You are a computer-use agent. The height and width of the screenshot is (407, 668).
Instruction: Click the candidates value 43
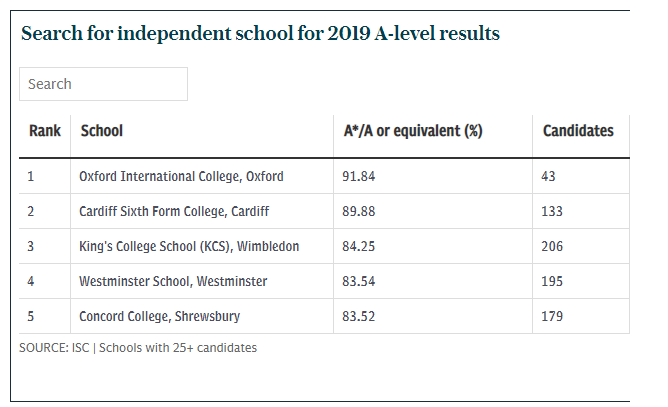pos(548,176)
